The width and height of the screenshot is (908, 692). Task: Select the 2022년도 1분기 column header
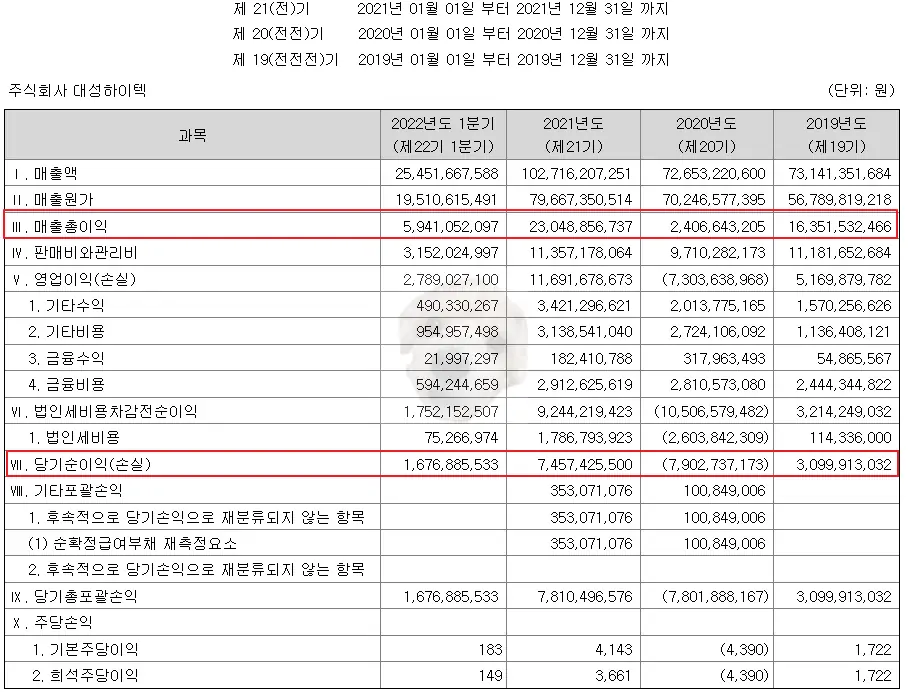[x=443, y=135]
